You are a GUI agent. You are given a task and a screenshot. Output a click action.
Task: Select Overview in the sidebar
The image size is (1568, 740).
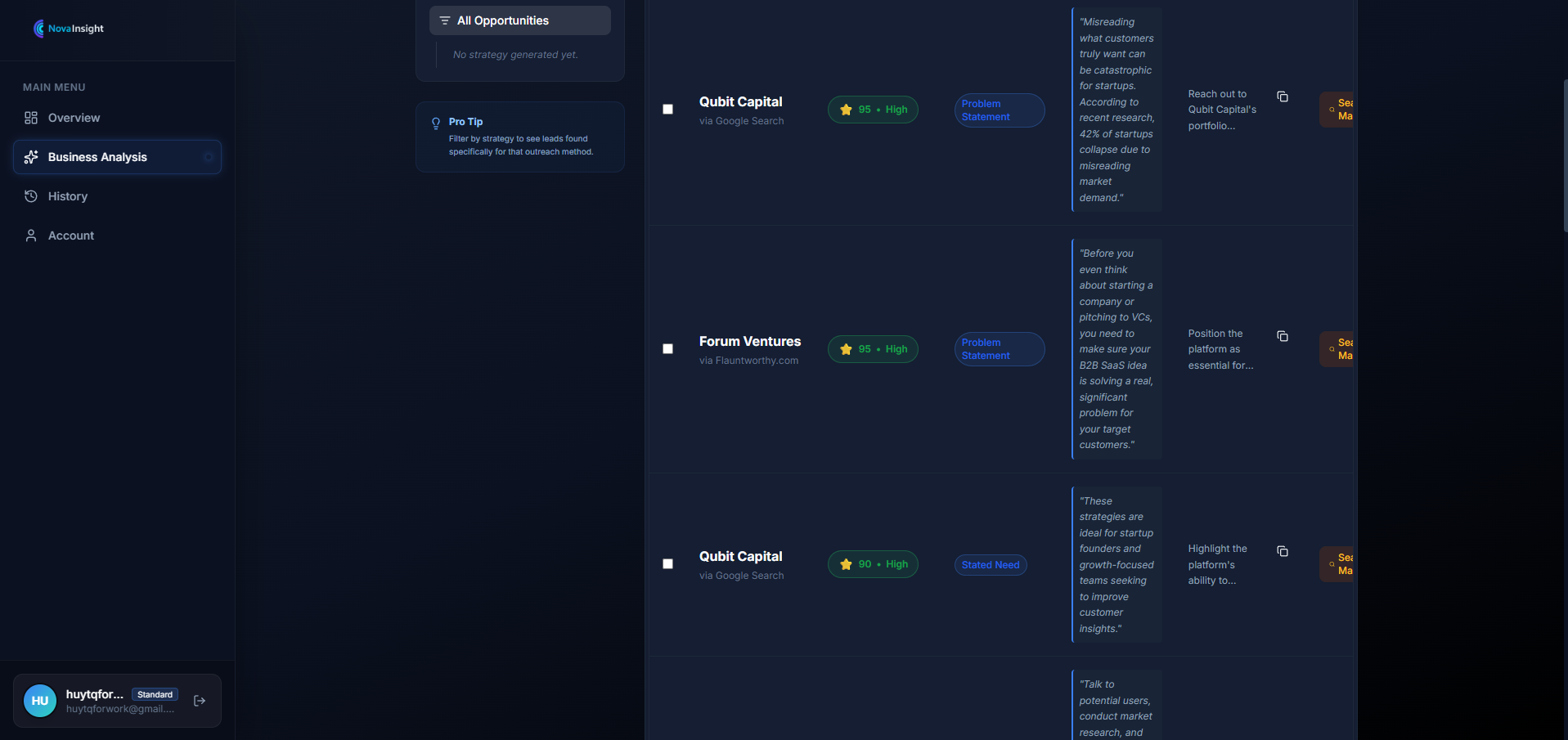(x=72, y=117)
